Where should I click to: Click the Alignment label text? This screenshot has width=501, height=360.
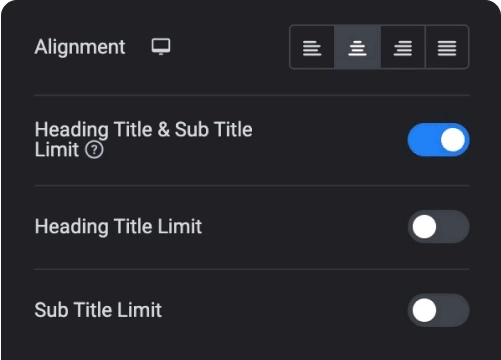[x=80, y=47]
